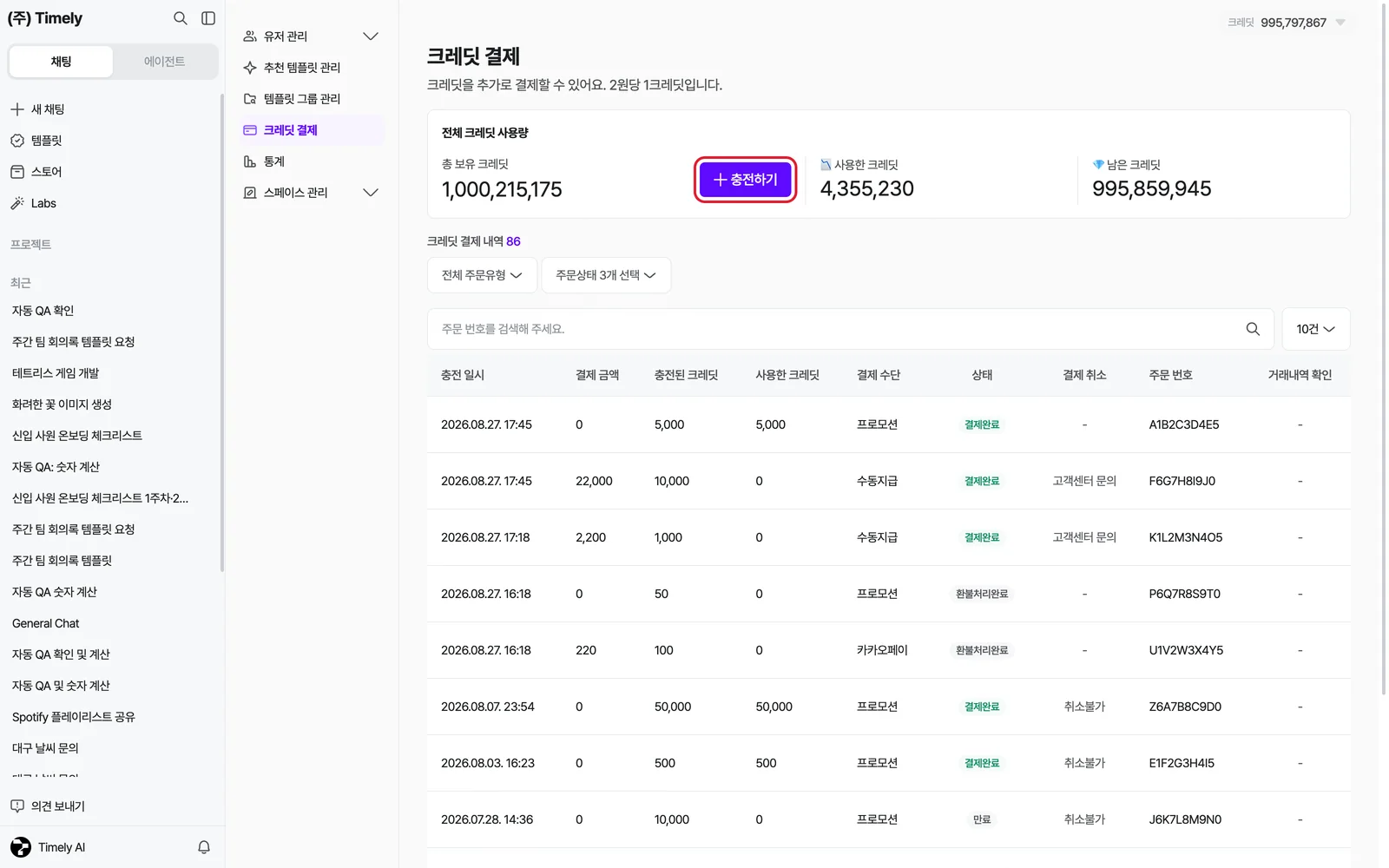
Task: Click order number Z6A7B8C9D0
Action: [1185, 707]
